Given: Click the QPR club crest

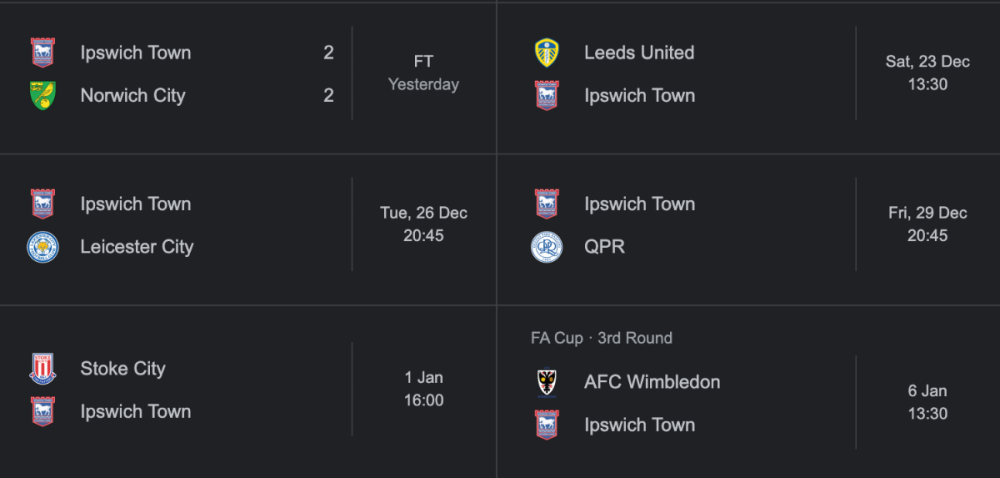Looking at the screenshot, I should pos(546,247).
